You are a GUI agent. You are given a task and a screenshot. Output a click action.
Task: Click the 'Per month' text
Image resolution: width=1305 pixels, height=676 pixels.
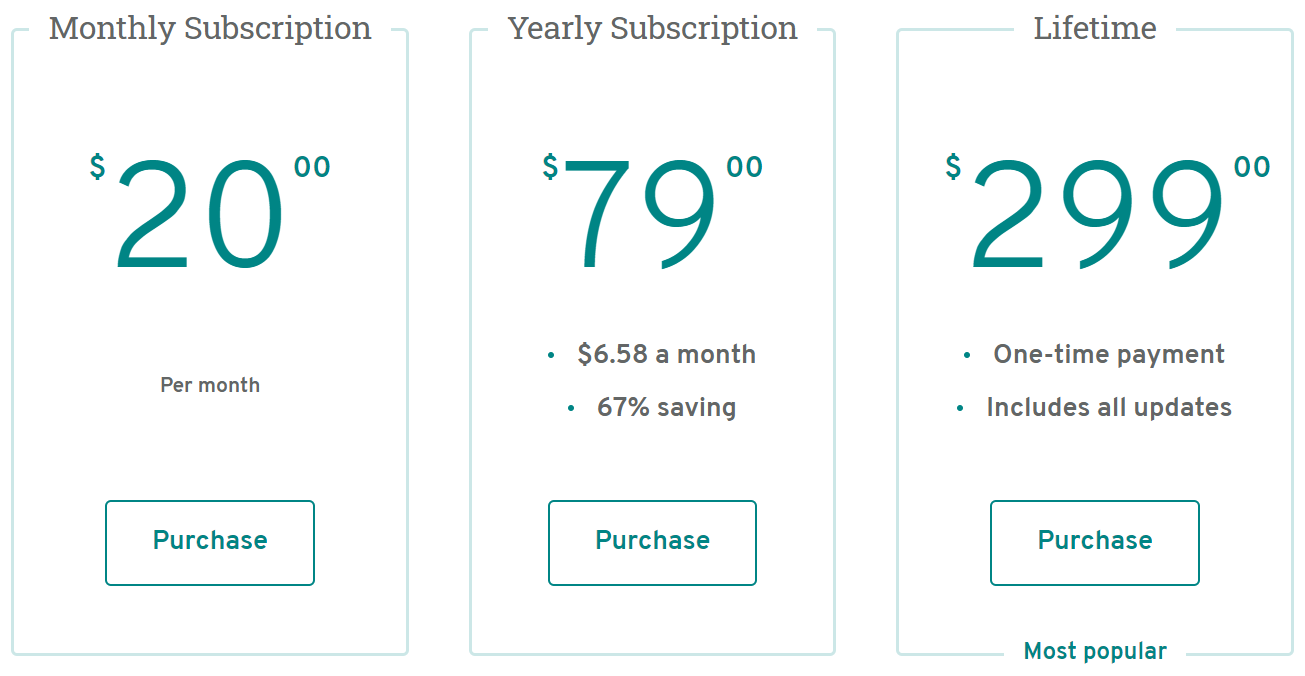click(x=210, y=385)
